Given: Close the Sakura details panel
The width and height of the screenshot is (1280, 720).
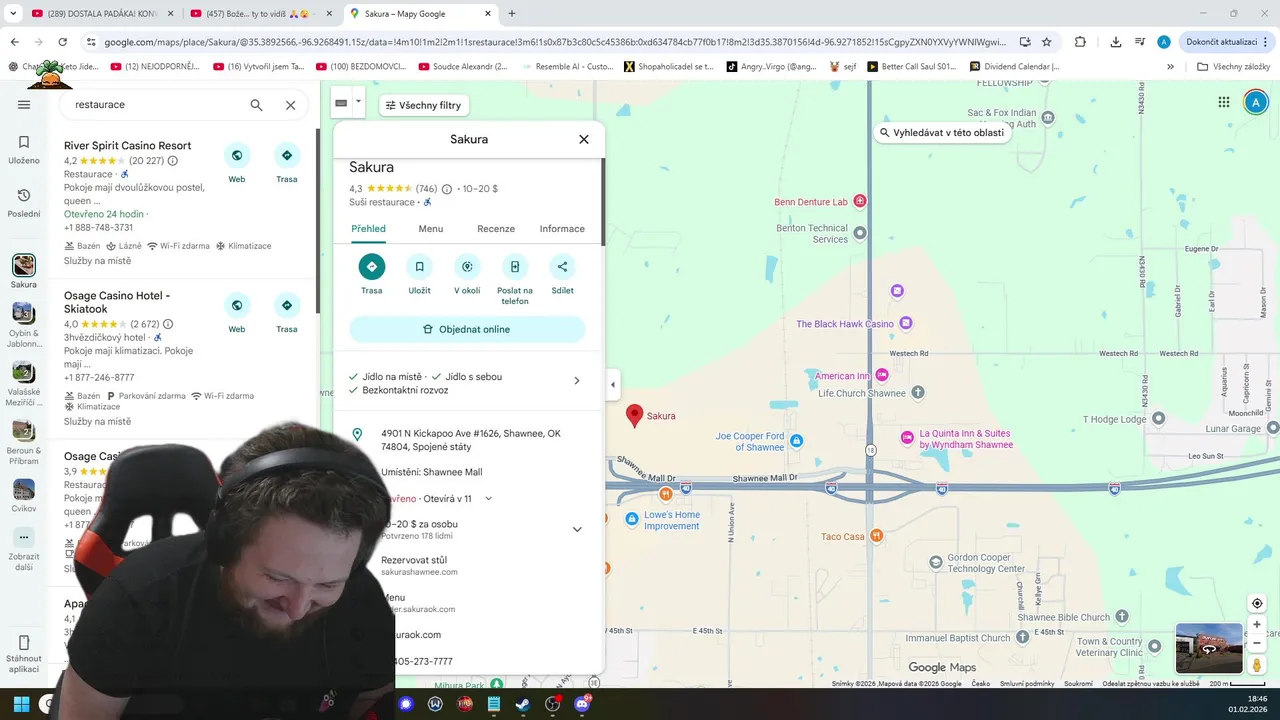Looking at the screenshot, I should [584, 139].
